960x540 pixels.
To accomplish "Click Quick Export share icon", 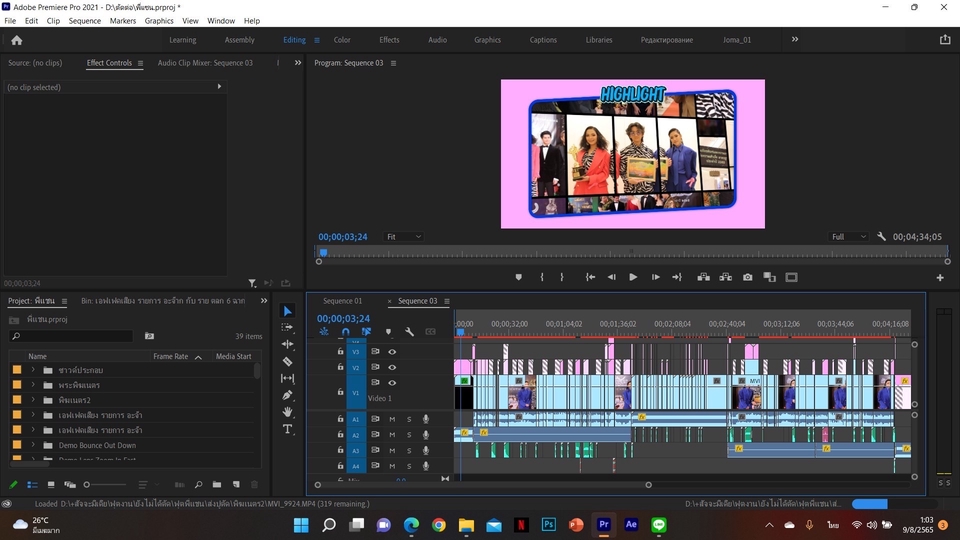I will [945, 39].
